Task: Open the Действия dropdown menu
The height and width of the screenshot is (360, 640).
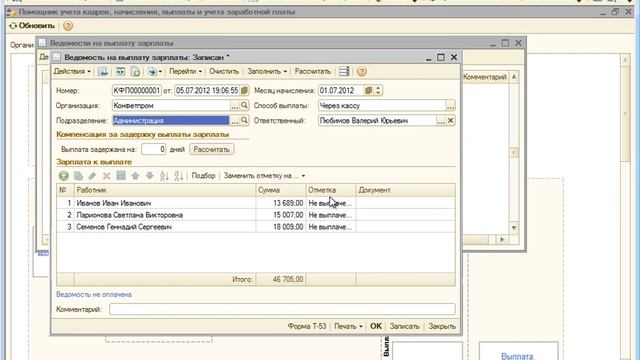Action: point(72,71)
